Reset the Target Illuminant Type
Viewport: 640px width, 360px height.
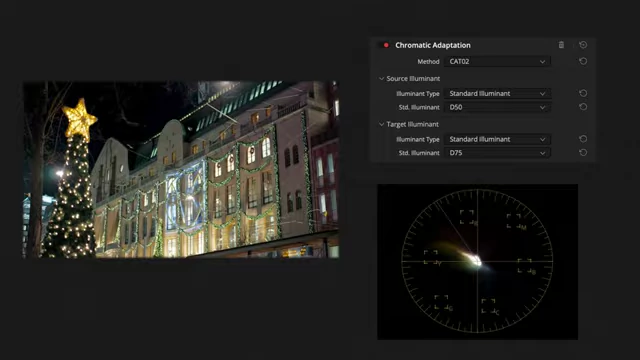coord(583,139)
